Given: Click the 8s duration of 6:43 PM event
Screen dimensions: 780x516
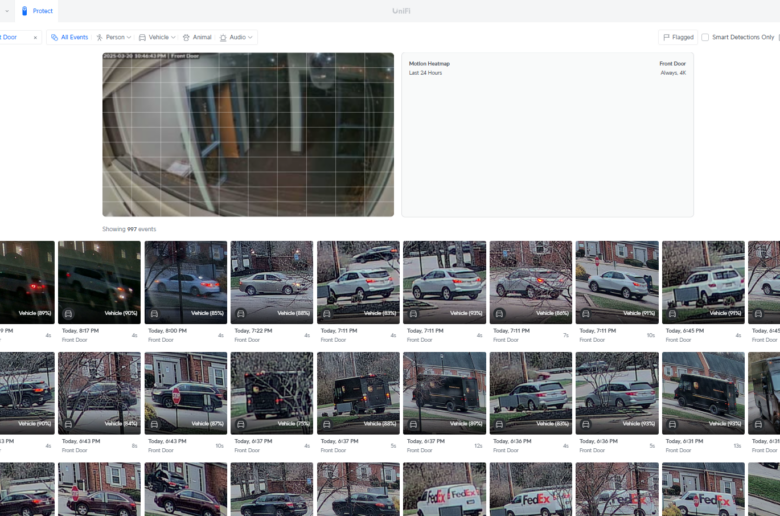Looking at the screenshot, I should point(134,446).
